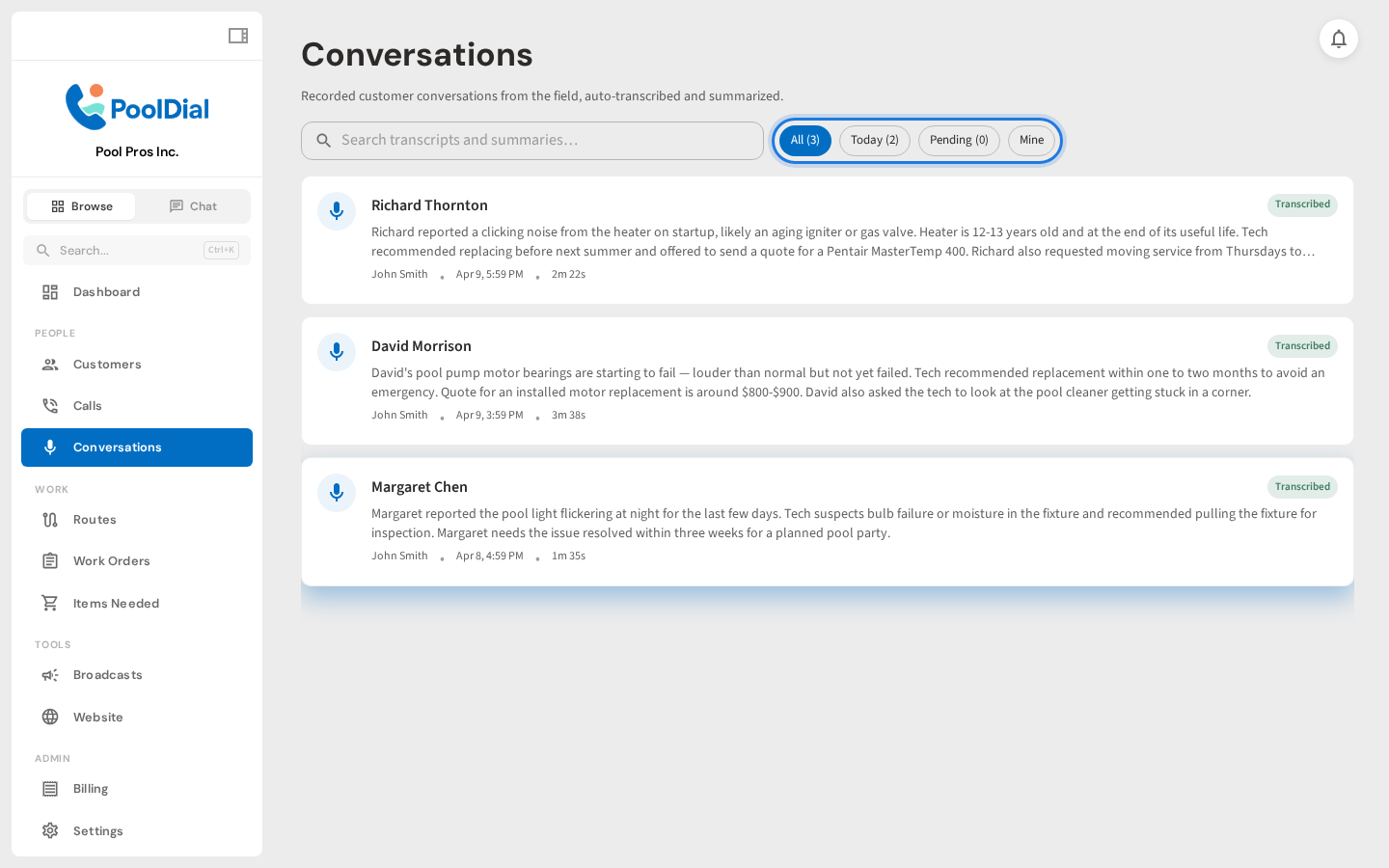Viewport: 1389px width, 868px height.
Task: Click the Items Needed cart icon
Action: (x=50, y=603)
